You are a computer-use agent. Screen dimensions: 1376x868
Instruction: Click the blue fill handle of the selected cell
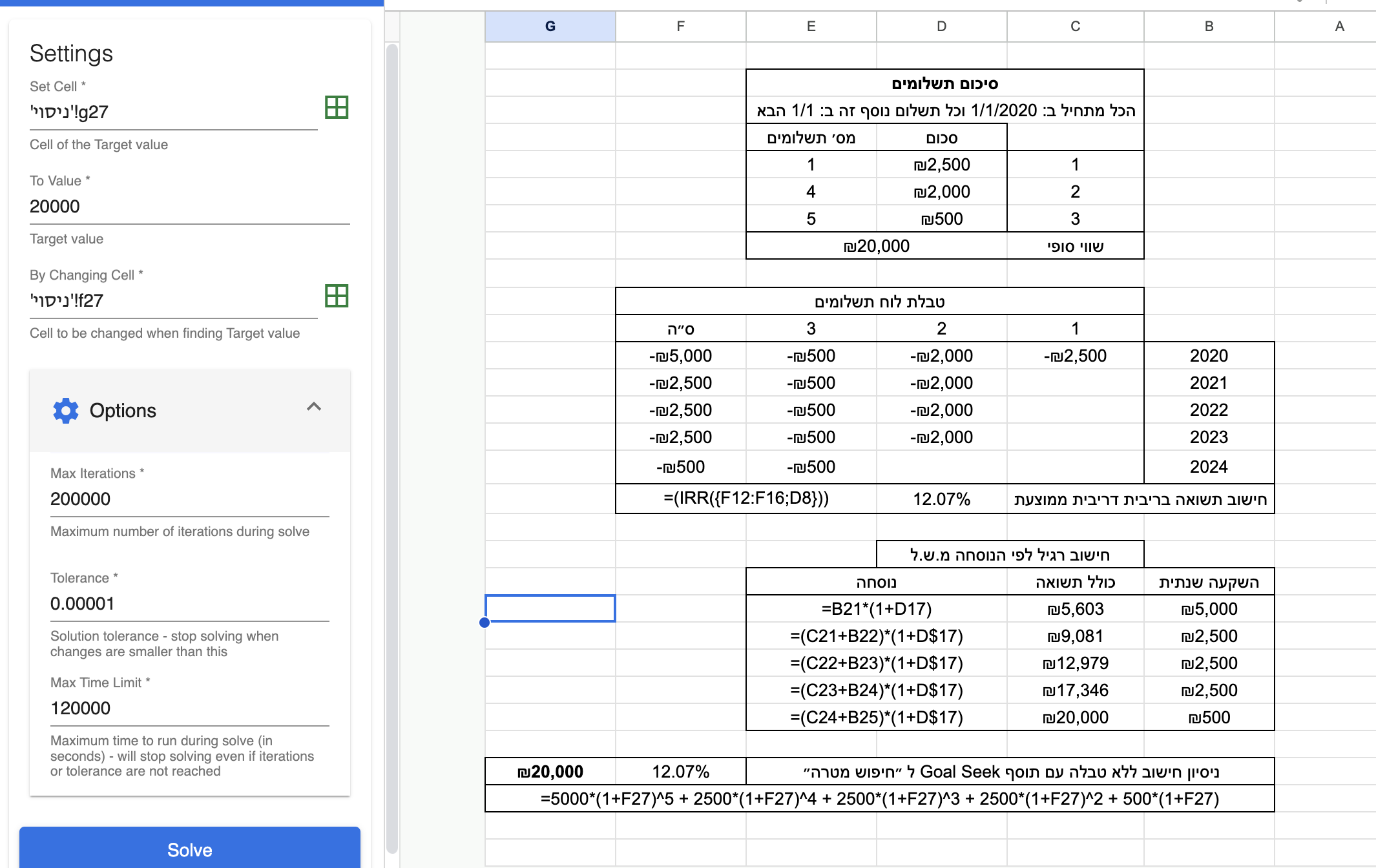point(484,623)
